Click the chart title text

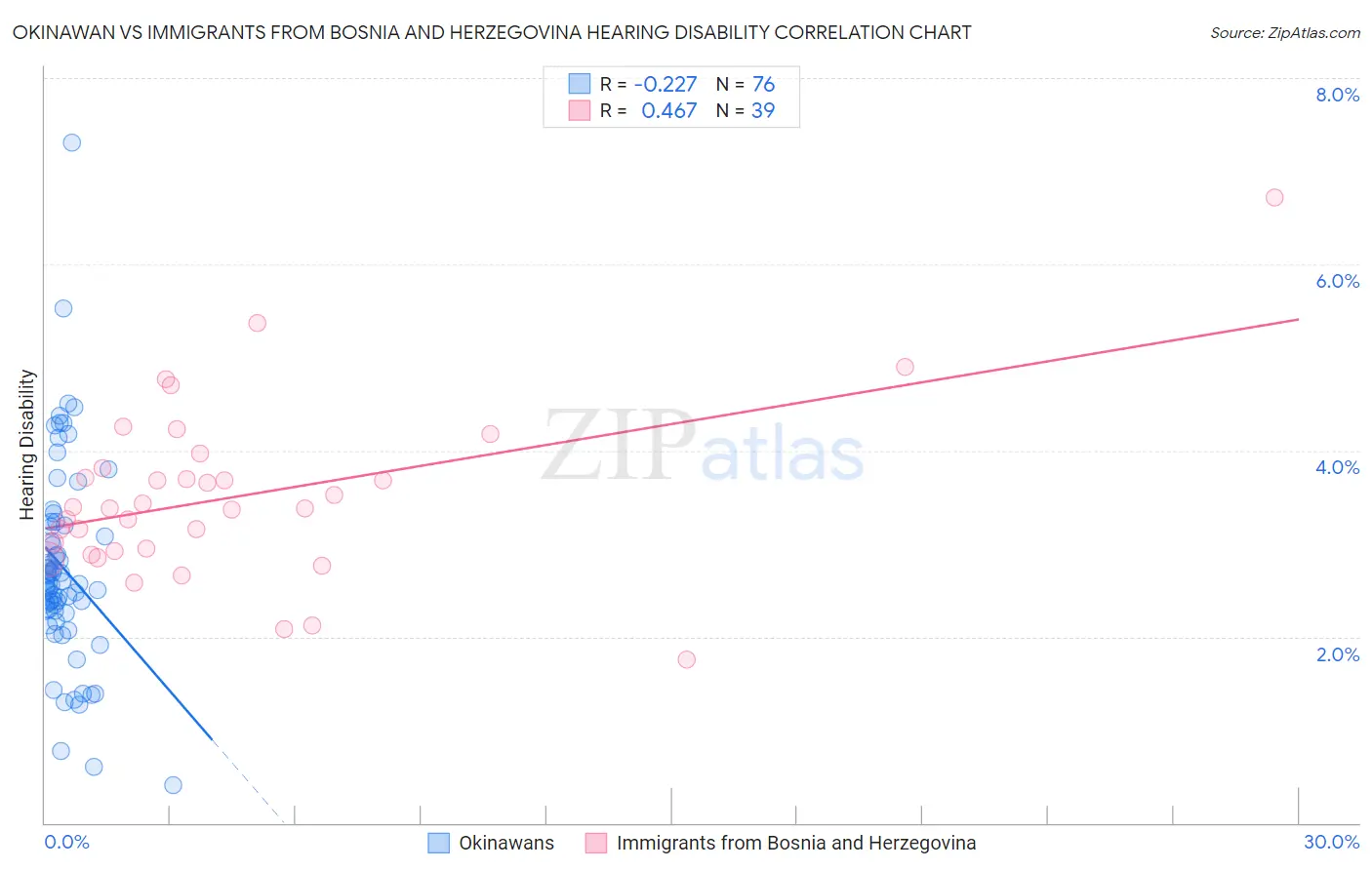[492, 32]
